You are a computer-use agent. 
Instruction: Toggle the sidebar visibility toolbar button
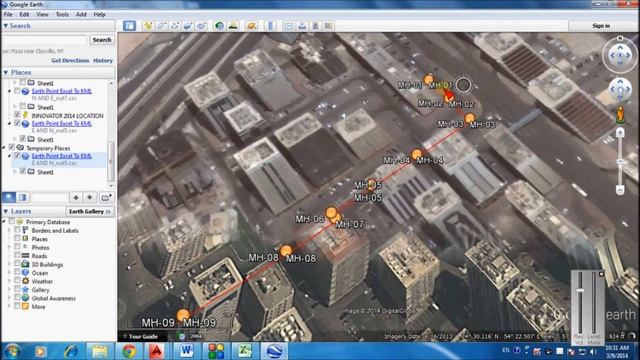(129, 26)
